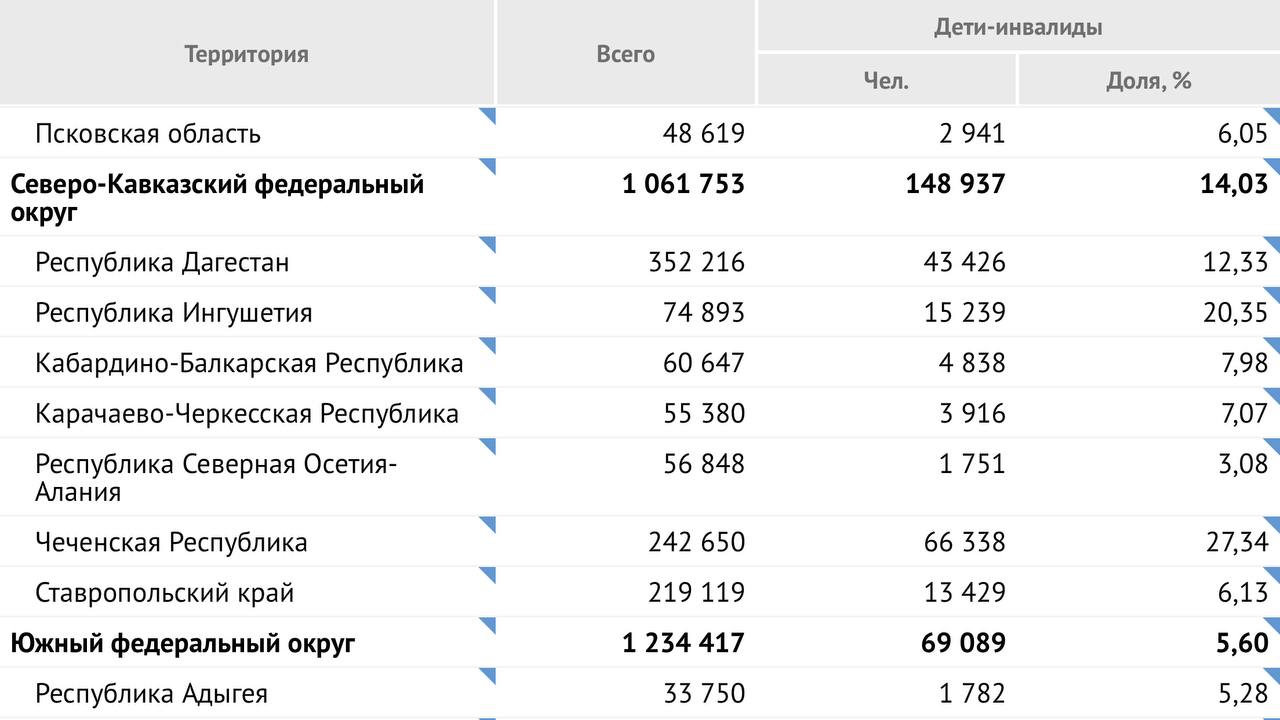Image resolution: width=1280 pixels, height=720 pixels.
Task: Select the Чел. sub-column header
Action: (886, 80)
